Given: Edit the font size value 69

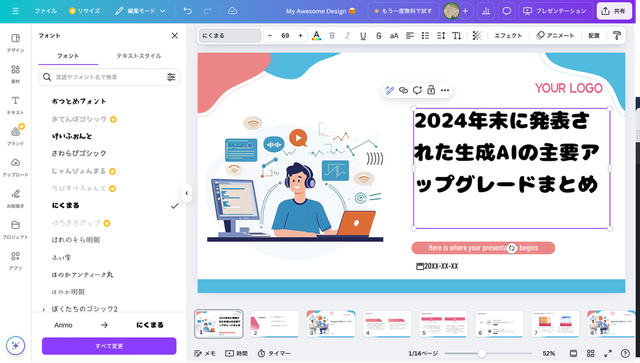Looking at the screenshot, I should [285, 36].
